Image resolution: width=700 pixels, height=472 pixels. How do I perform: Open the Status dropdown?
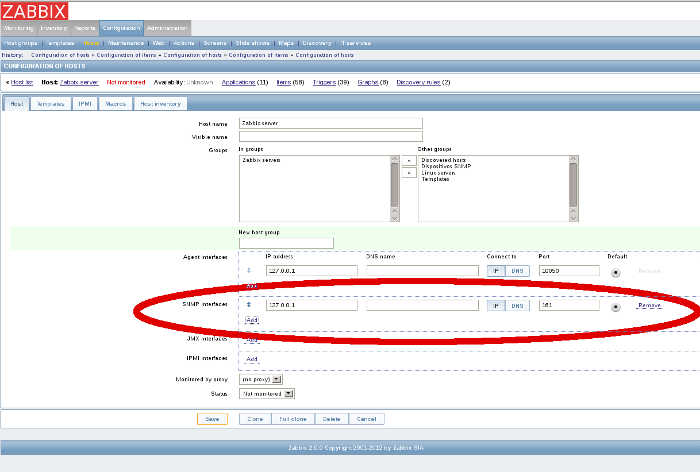coord(268,394)
